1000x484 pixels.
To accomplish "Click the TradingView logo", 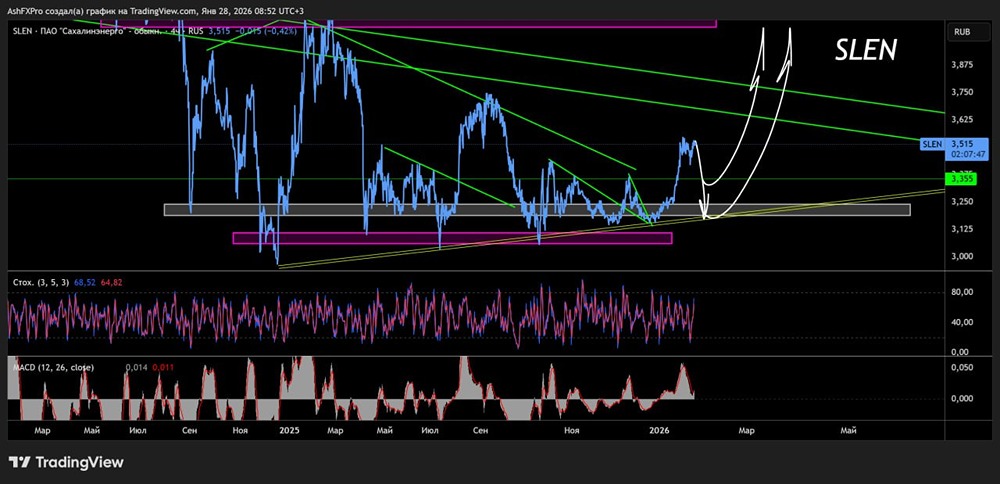I will click(66, 462).
